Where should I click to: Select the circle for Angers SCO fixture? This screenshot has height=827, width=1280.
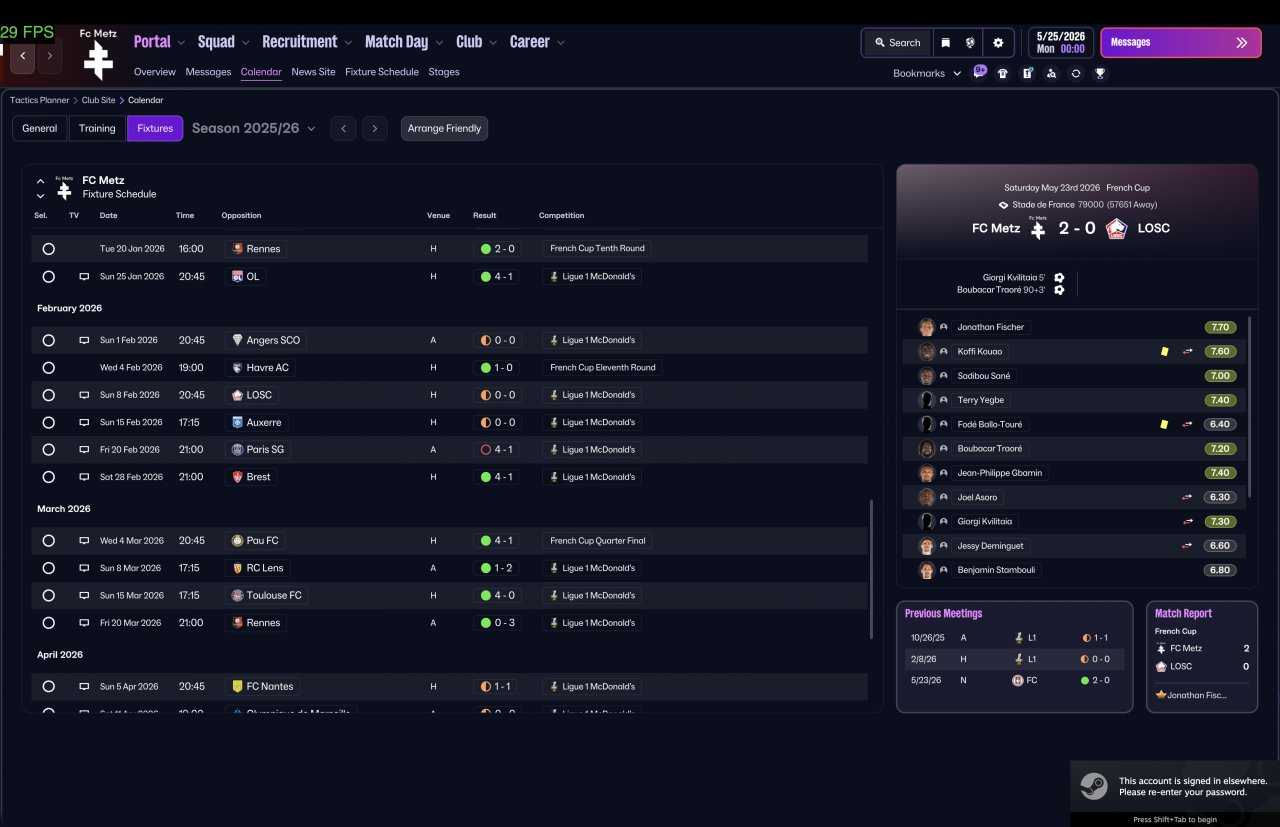(x=48, y=340)
